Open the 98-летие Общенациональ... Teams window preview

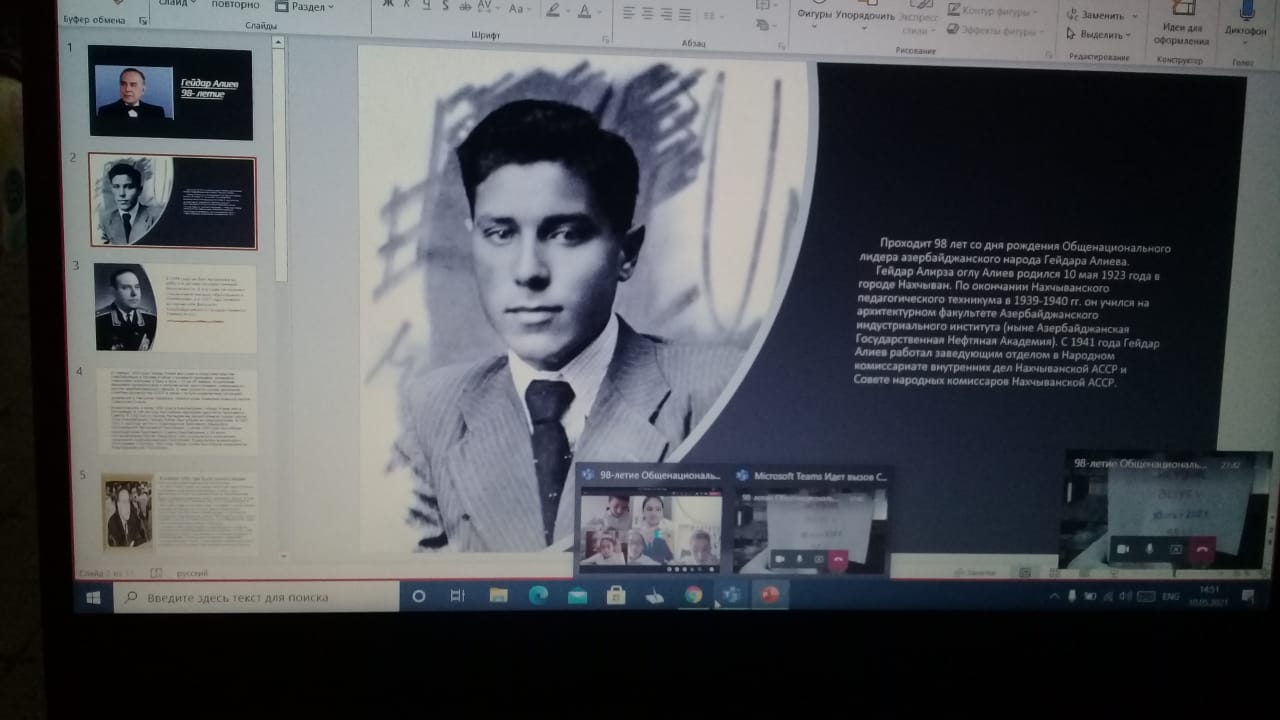(652, 520)
